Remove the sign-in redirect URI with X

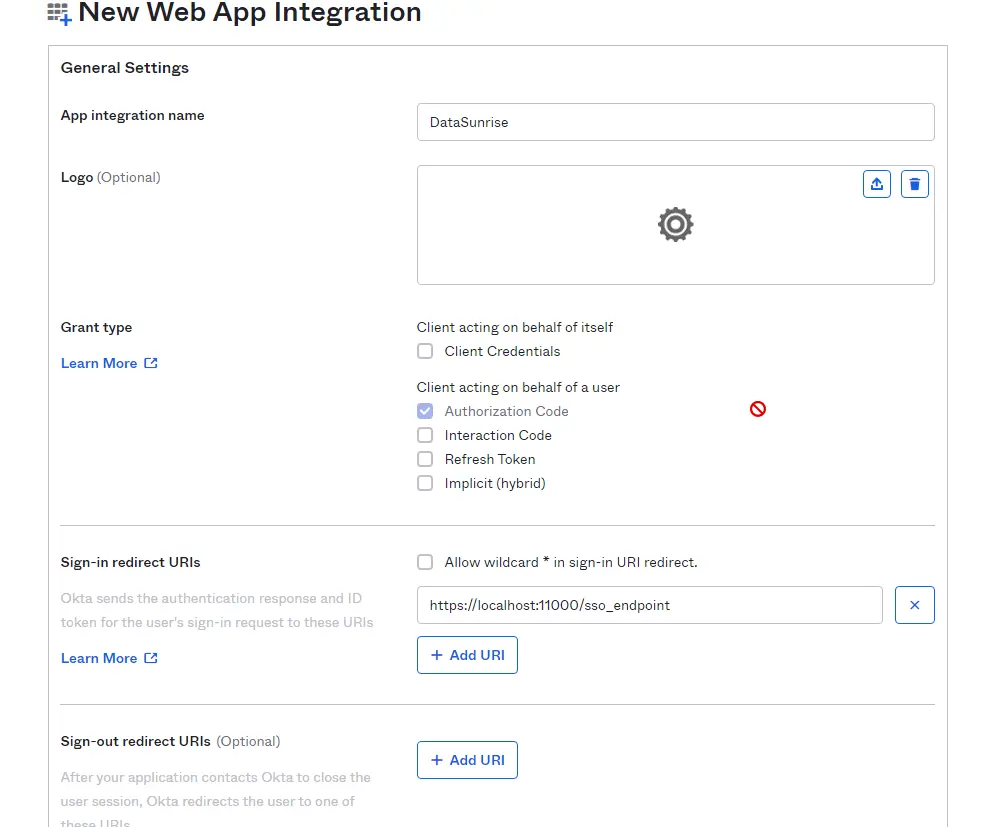pos(914,605)
